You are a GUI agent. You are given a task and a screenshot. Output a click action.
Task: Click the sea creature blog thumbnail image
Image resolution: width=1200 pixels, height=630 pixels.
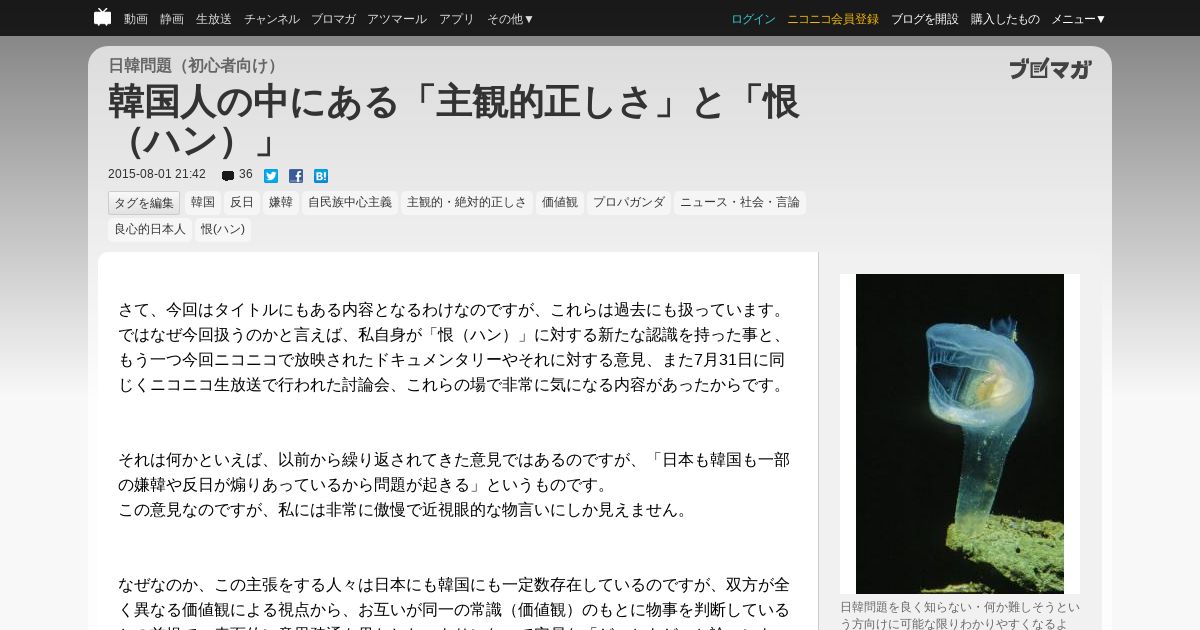[960, 434]
